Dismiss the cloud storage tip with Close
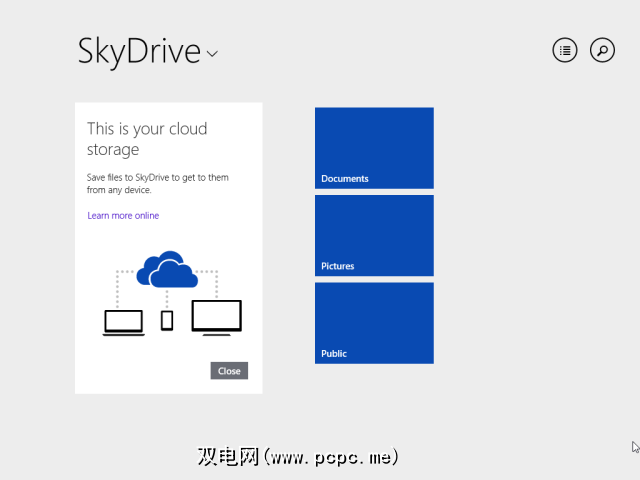The height and width of the screenshot is (480, 640). click(229, 371)
